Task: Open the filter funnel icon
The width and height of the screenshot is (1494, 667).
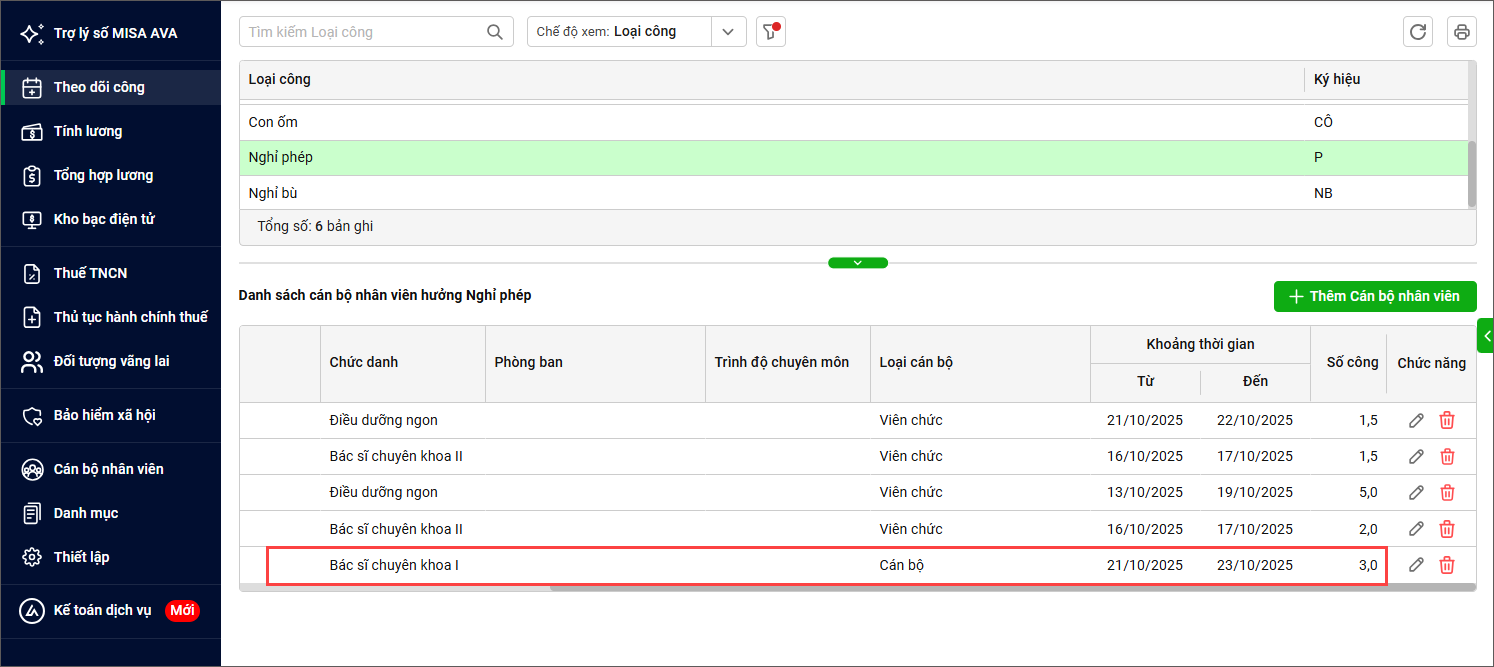Action: 770,32
